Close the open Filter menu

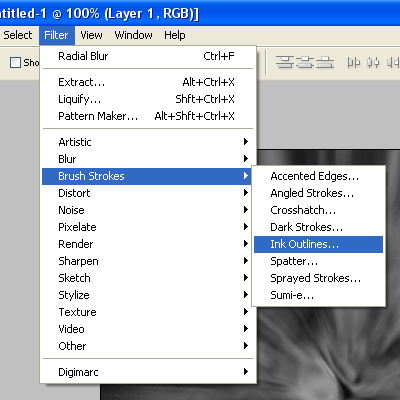pos(56,35)
